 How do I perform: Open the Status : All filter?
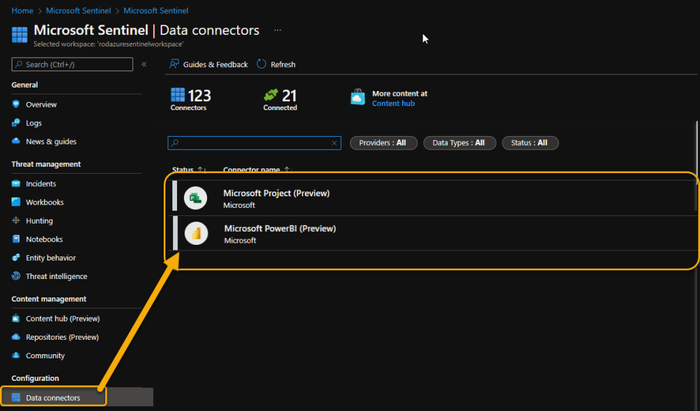click(x=530, y=143)
